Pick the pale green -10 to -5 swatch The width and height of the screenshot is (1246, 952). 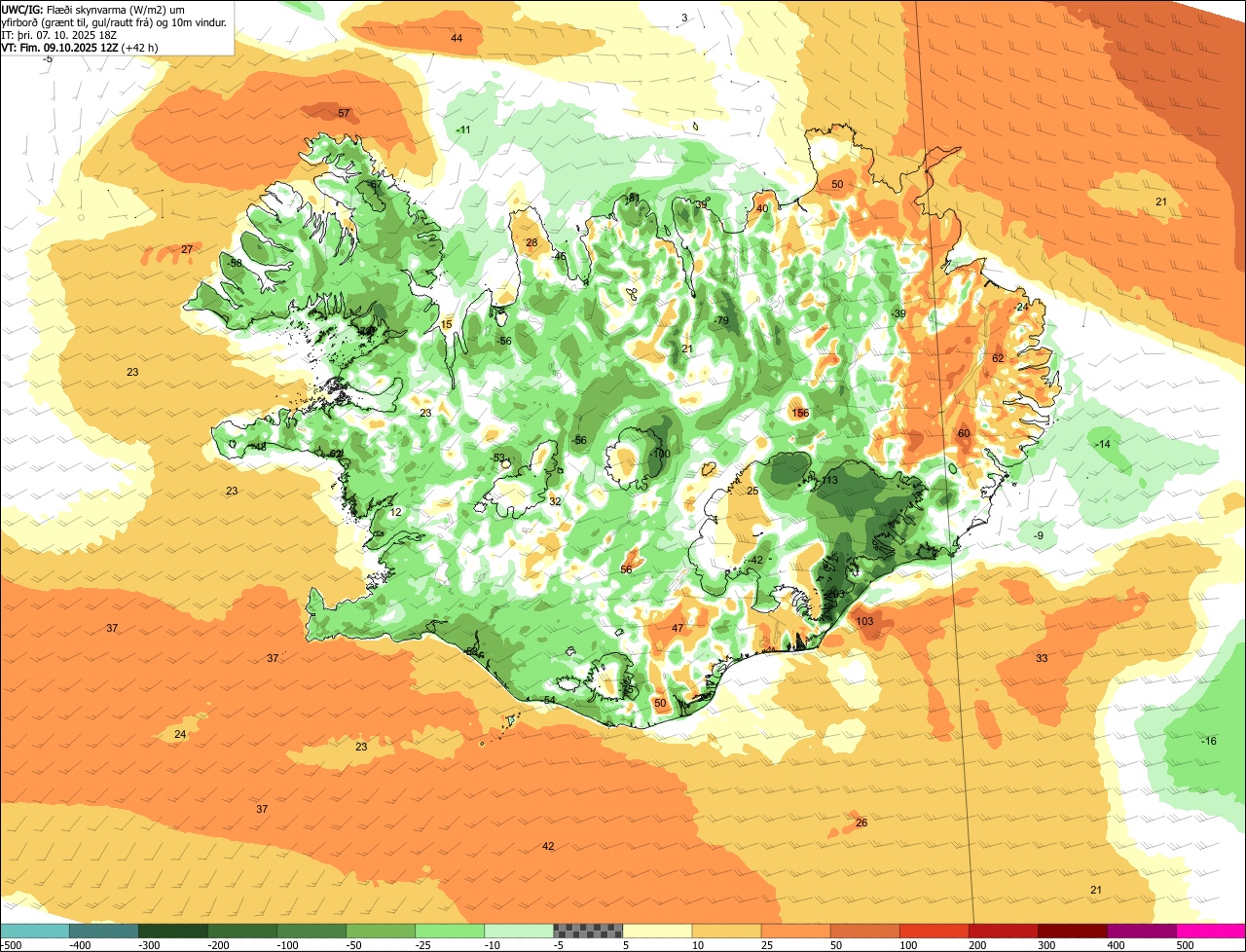click(x=518, y=931)
